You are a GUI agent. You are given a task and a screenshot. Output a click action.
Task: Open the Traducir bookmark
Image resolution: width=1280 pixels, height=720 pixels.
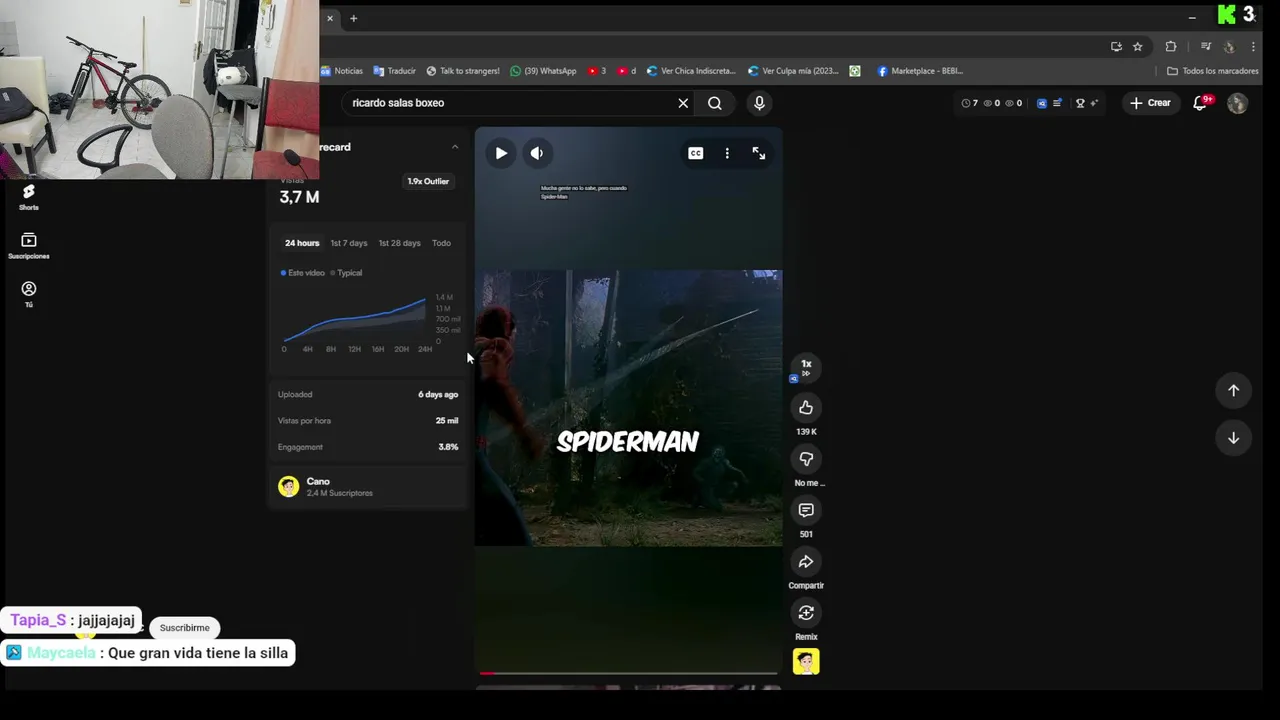click(394, 71)
